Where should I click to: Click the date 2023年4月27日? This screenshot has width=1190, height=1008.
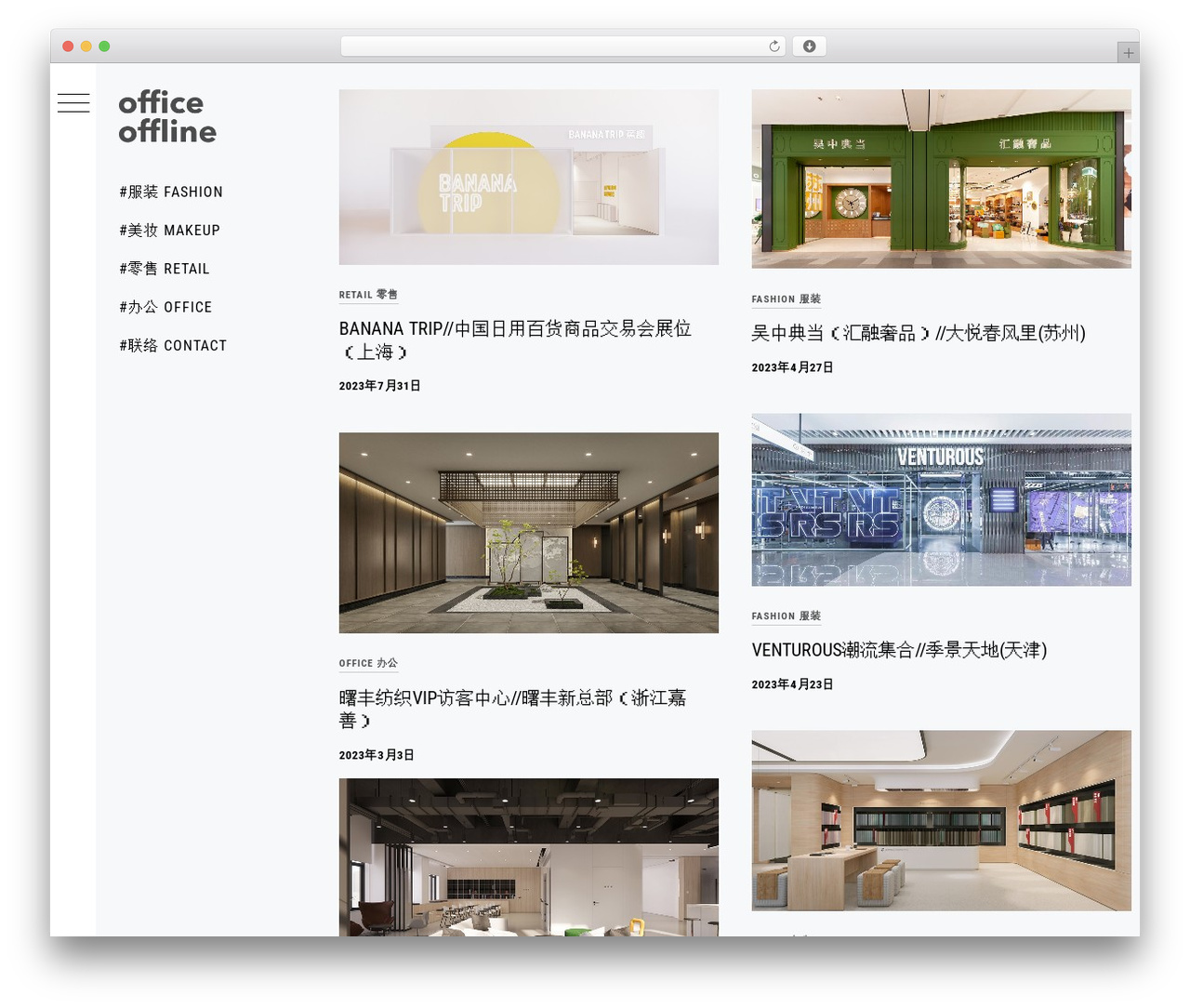792,367
